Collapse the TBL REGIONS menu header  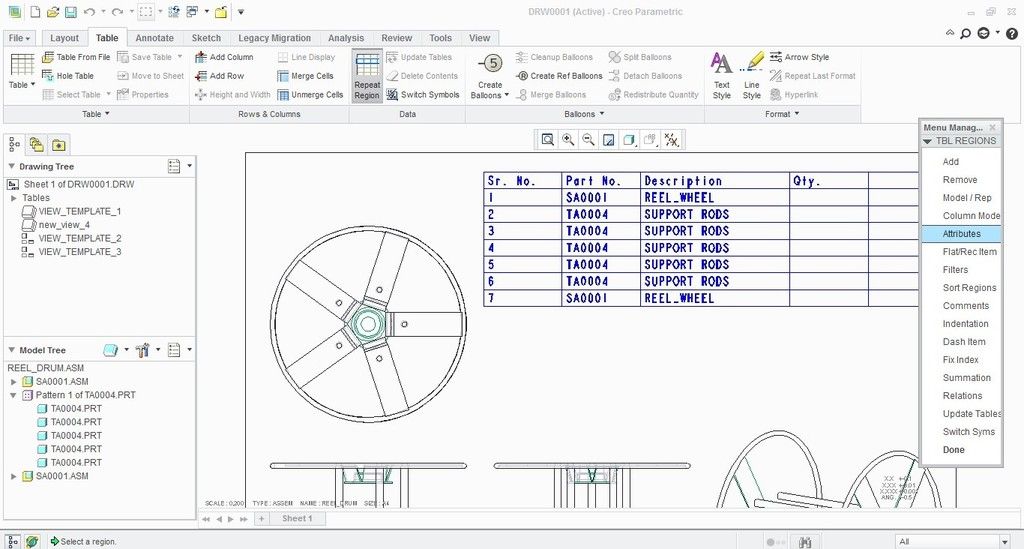(927, 141)
